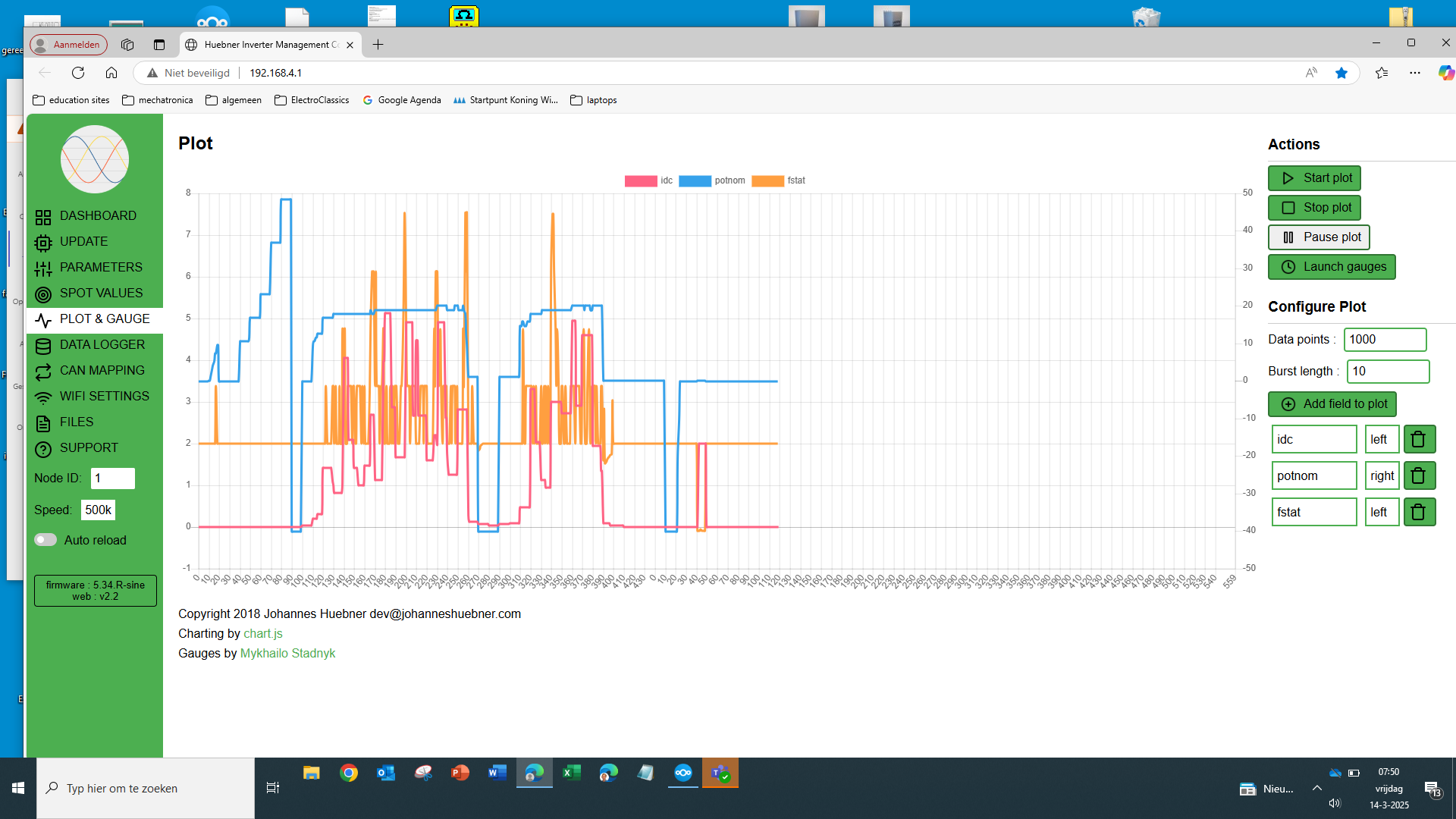
Task: Remove the potnom field with trash icon
Action: 1419,475
